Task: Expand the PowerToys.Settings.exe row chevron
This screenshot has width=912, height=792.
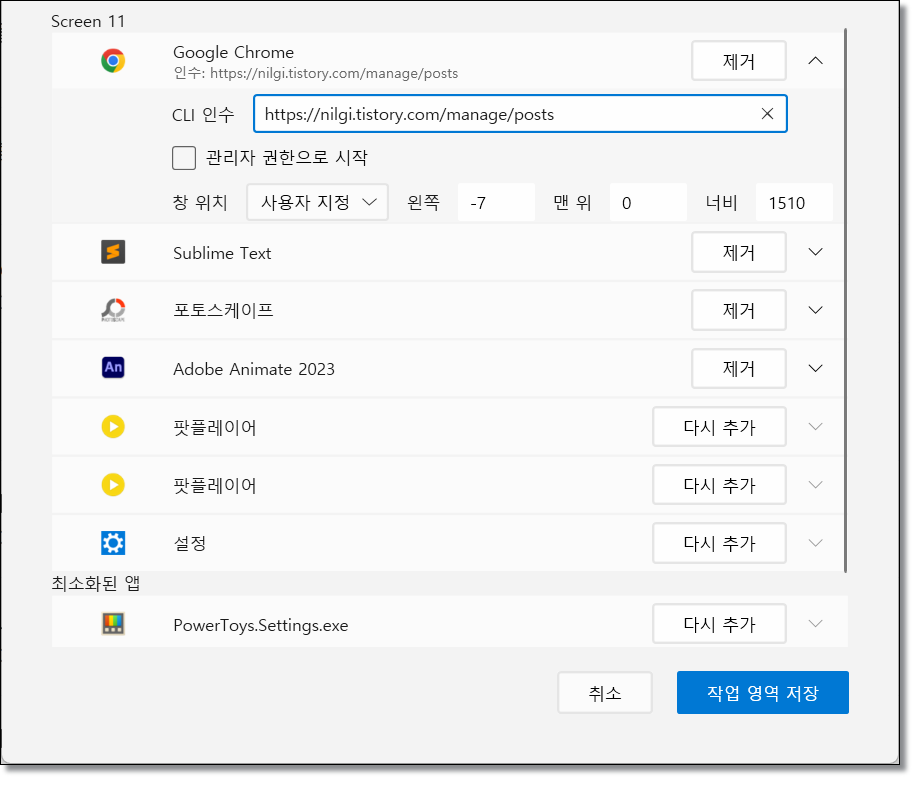Action: click(815, 623)
